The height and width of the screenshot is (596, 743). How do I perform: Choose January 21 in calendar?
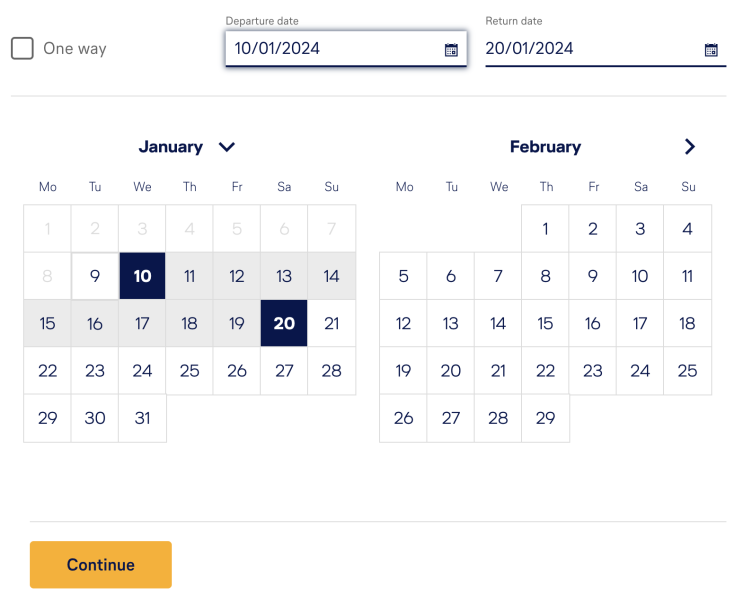pos(332,323)
